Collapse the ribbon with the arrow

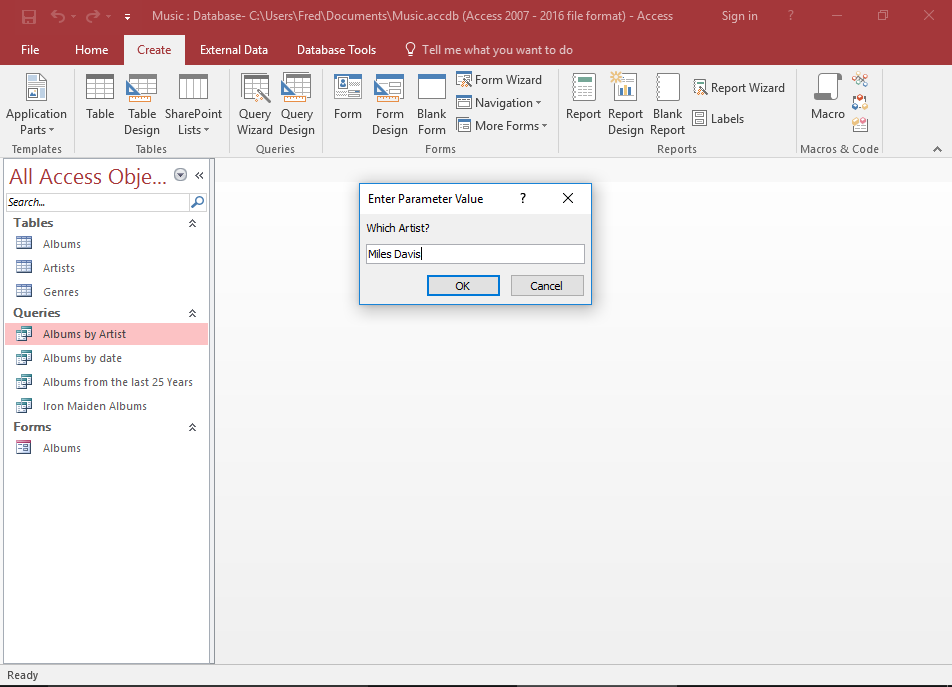[x=937, y=149]
